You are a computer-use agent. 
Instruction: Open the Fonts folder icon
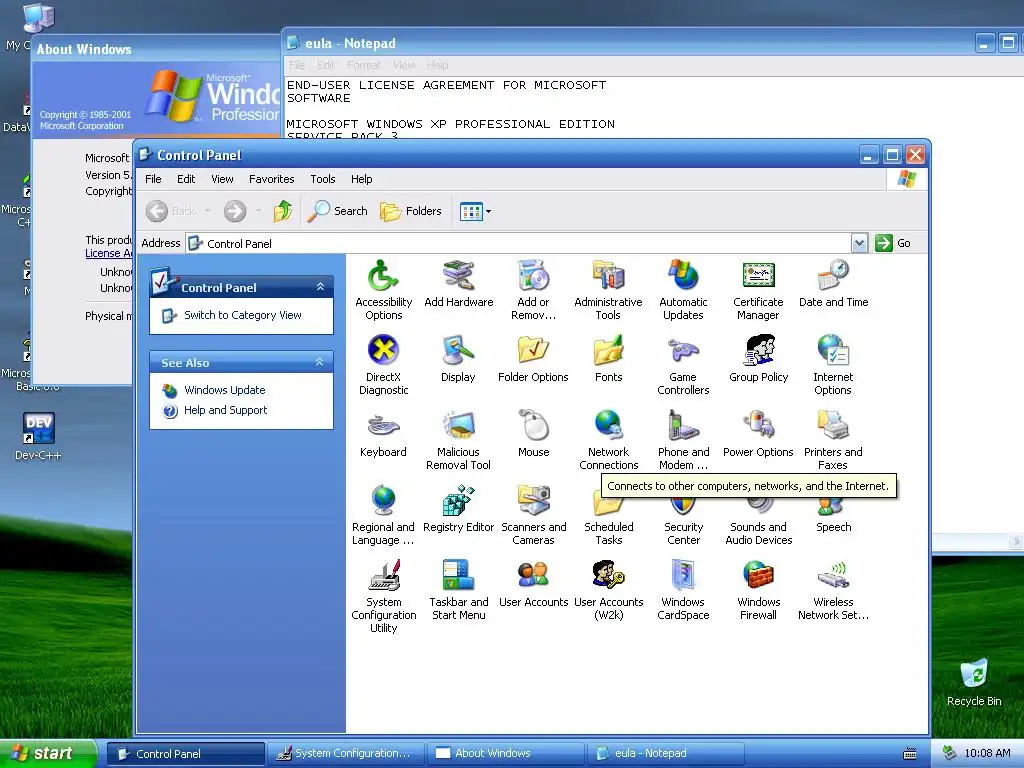click(x=608, y=350)
